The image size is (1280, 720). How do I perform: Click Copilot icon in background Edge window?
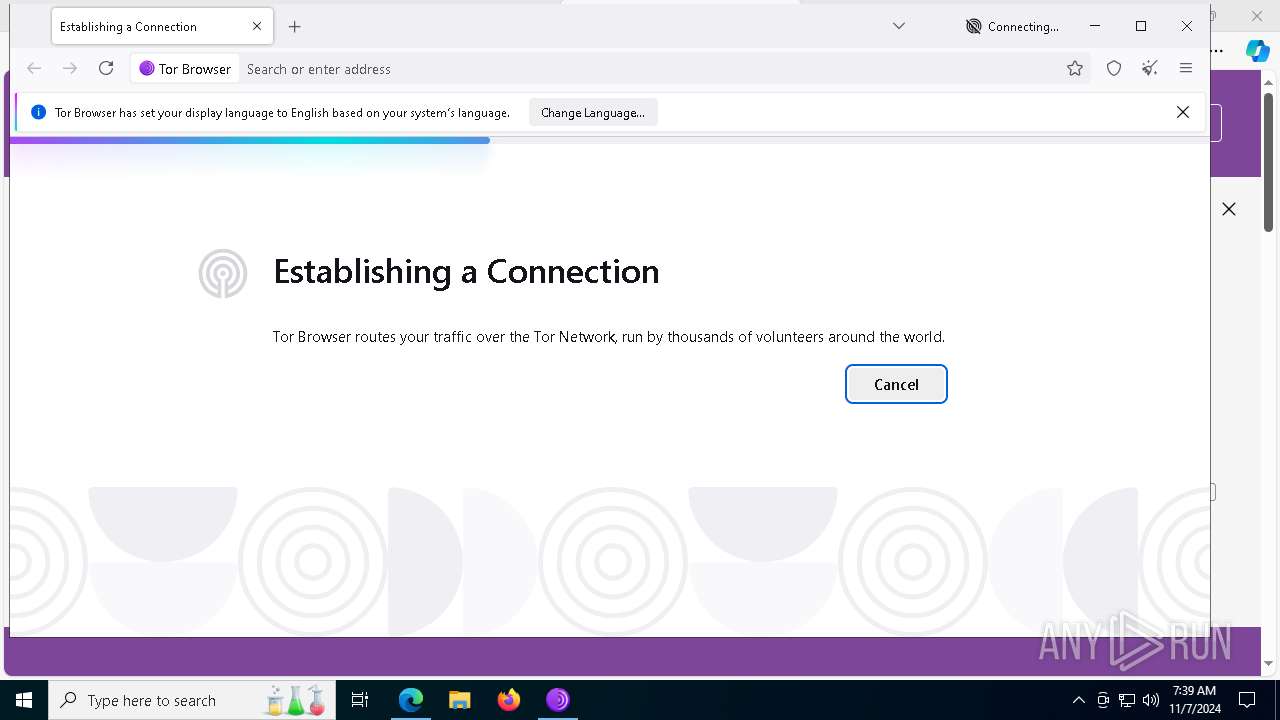click(x=1257, y=50)
